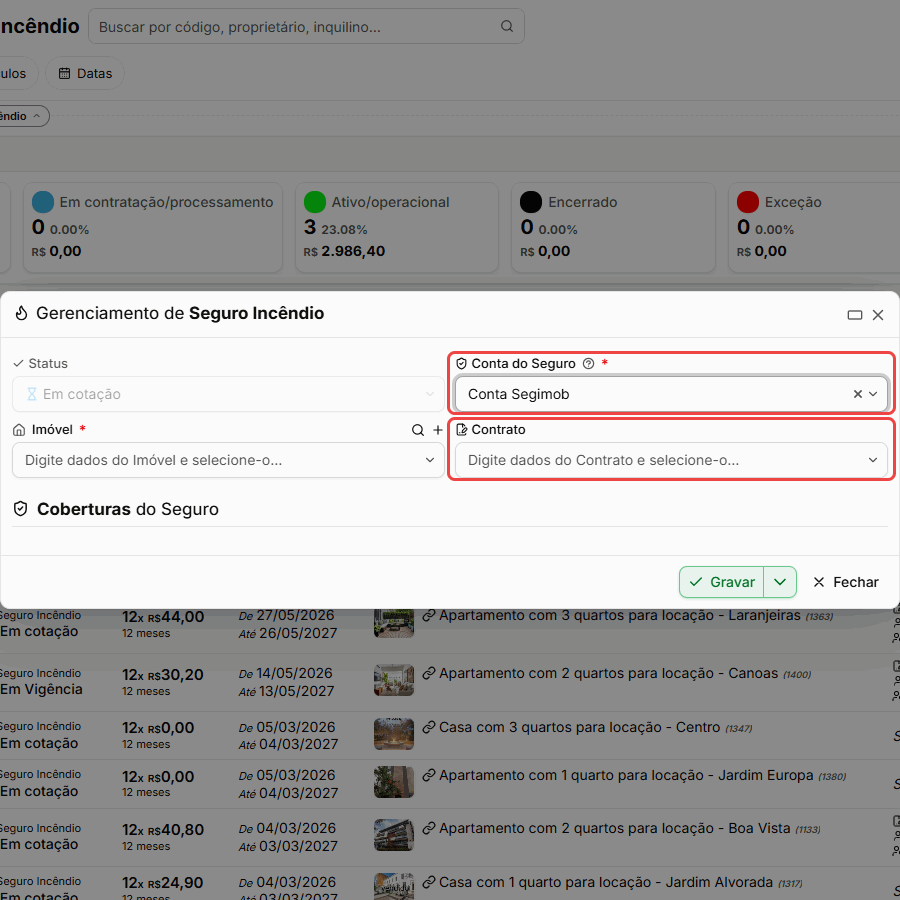Click the 12x R$40,80 price
The image size is (900, 900).
tap(163, 830)
